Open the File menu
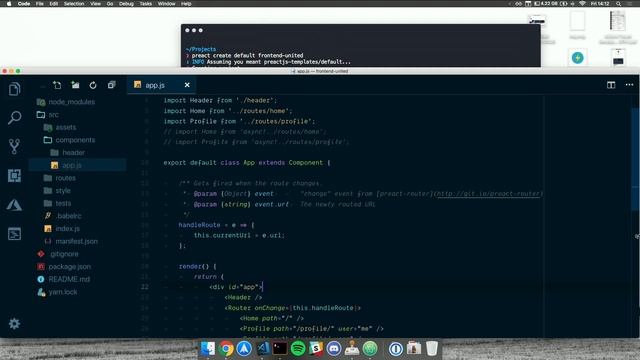Viewport: 640px width, 360px height. [40, 4]
